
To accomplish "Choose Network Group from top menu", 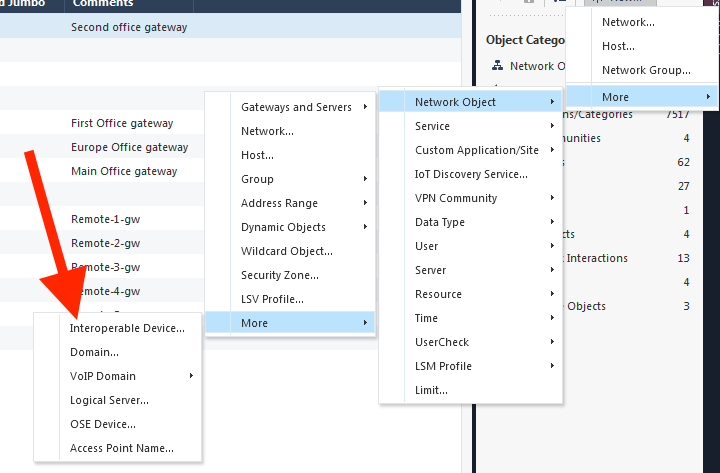I will (646, 70).
